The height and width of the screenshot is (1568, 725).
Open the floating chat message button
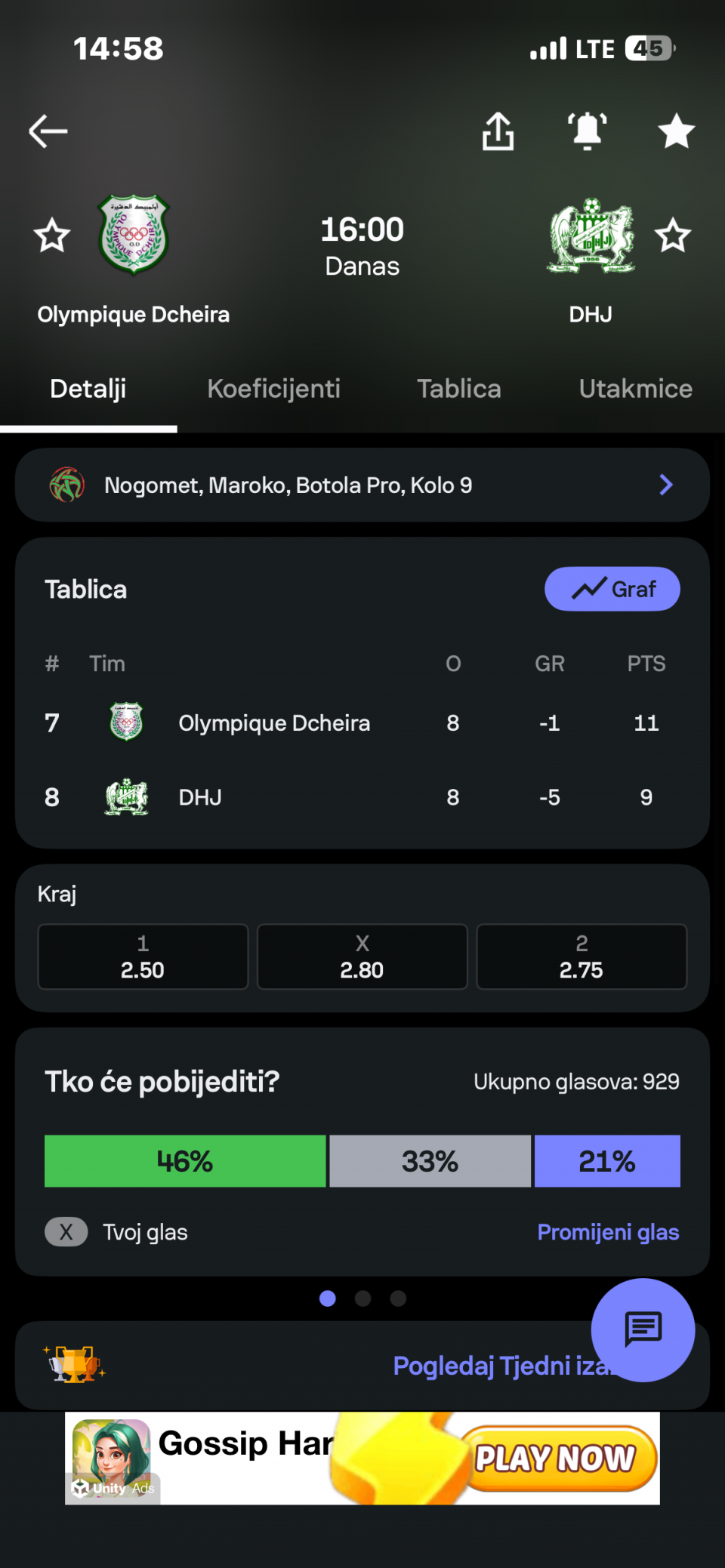[x=643, y=1329]
